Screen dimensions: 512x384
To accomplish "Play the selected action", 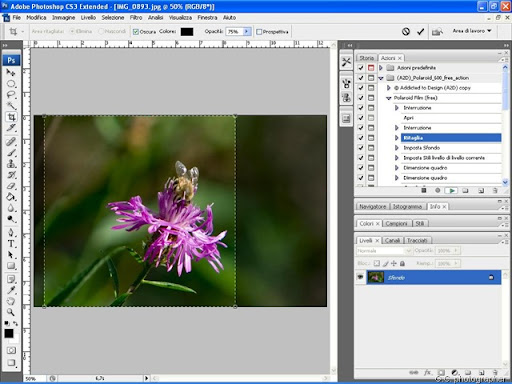I will 452,190.
